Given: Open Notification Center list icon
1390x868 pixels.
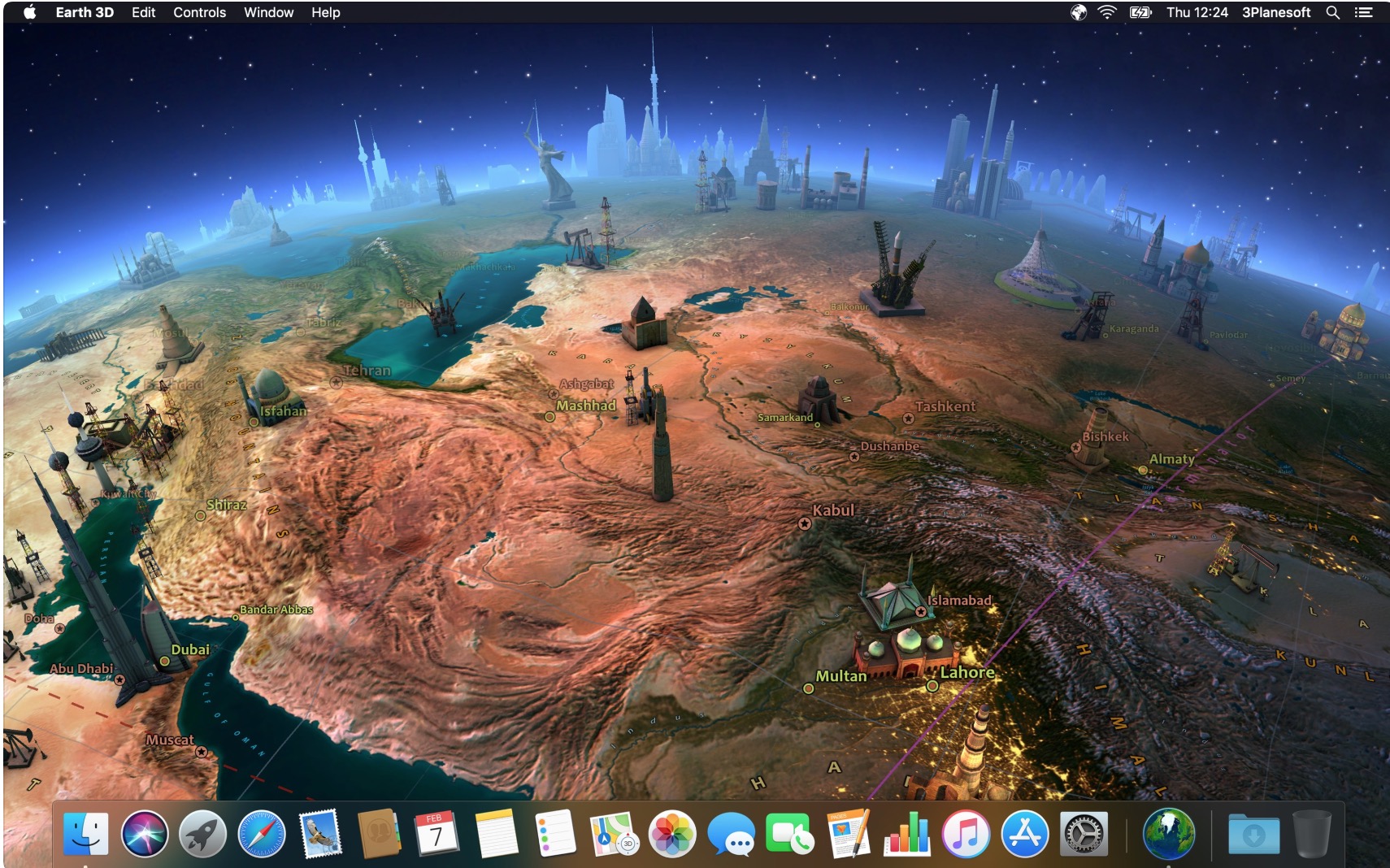Looking at the screenshot, I should point(1363,12).
